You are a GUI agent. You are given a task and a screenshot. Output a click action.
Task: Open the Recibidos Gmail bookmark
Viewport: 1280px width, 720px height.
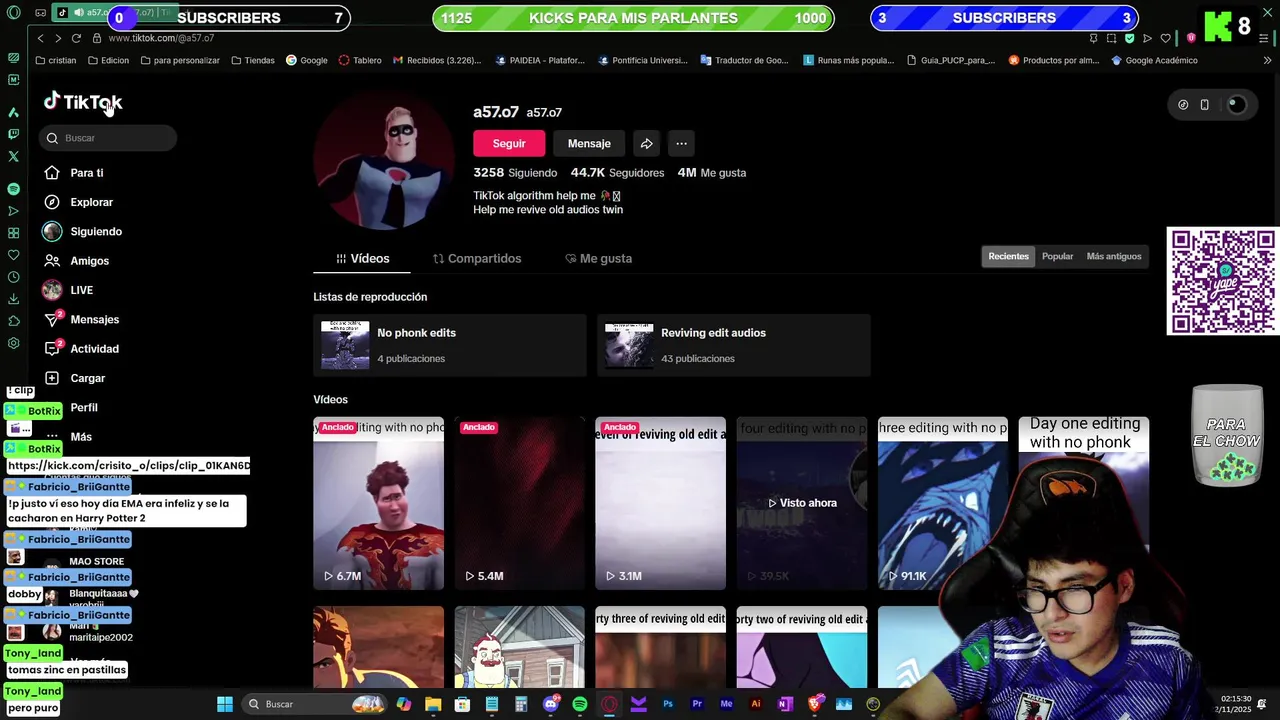(437, 60)
